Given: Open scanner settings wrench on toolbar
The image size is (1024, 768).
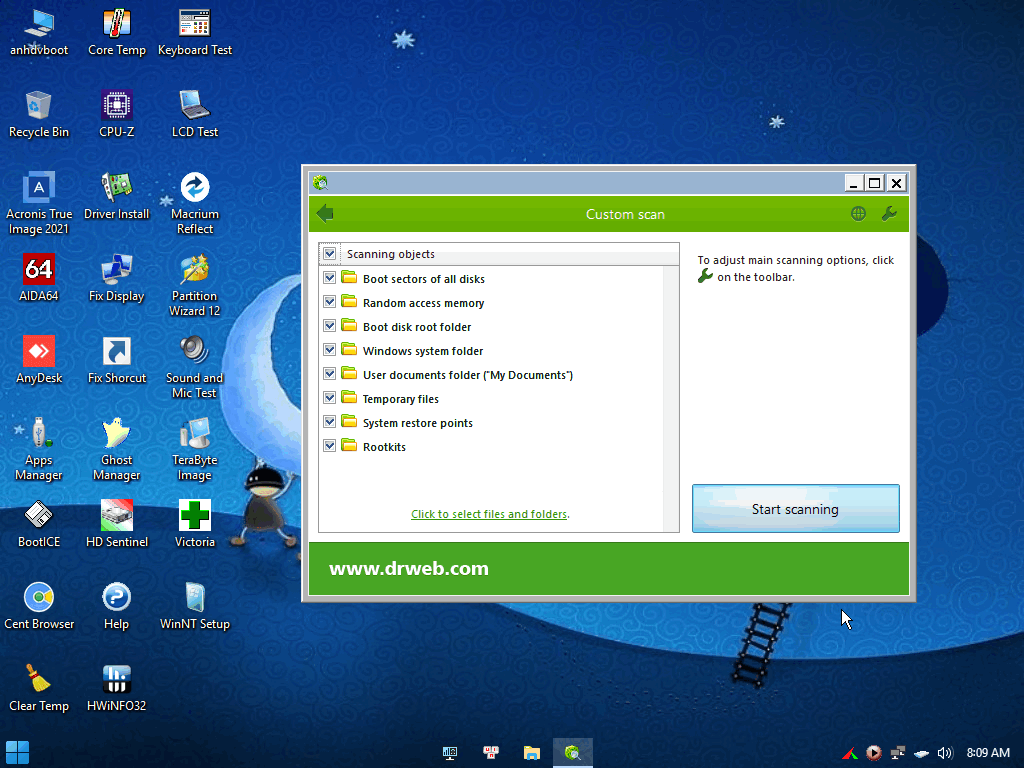Looking at the screenshot, I should (889, 214).
